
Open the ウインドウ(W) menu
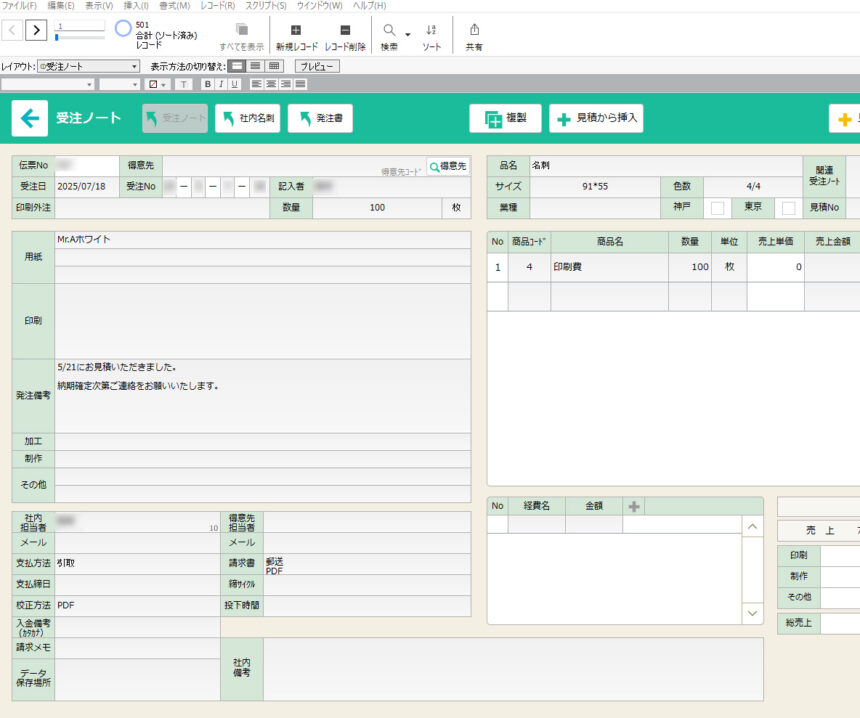pyautogui.click(x=319, y=5)
